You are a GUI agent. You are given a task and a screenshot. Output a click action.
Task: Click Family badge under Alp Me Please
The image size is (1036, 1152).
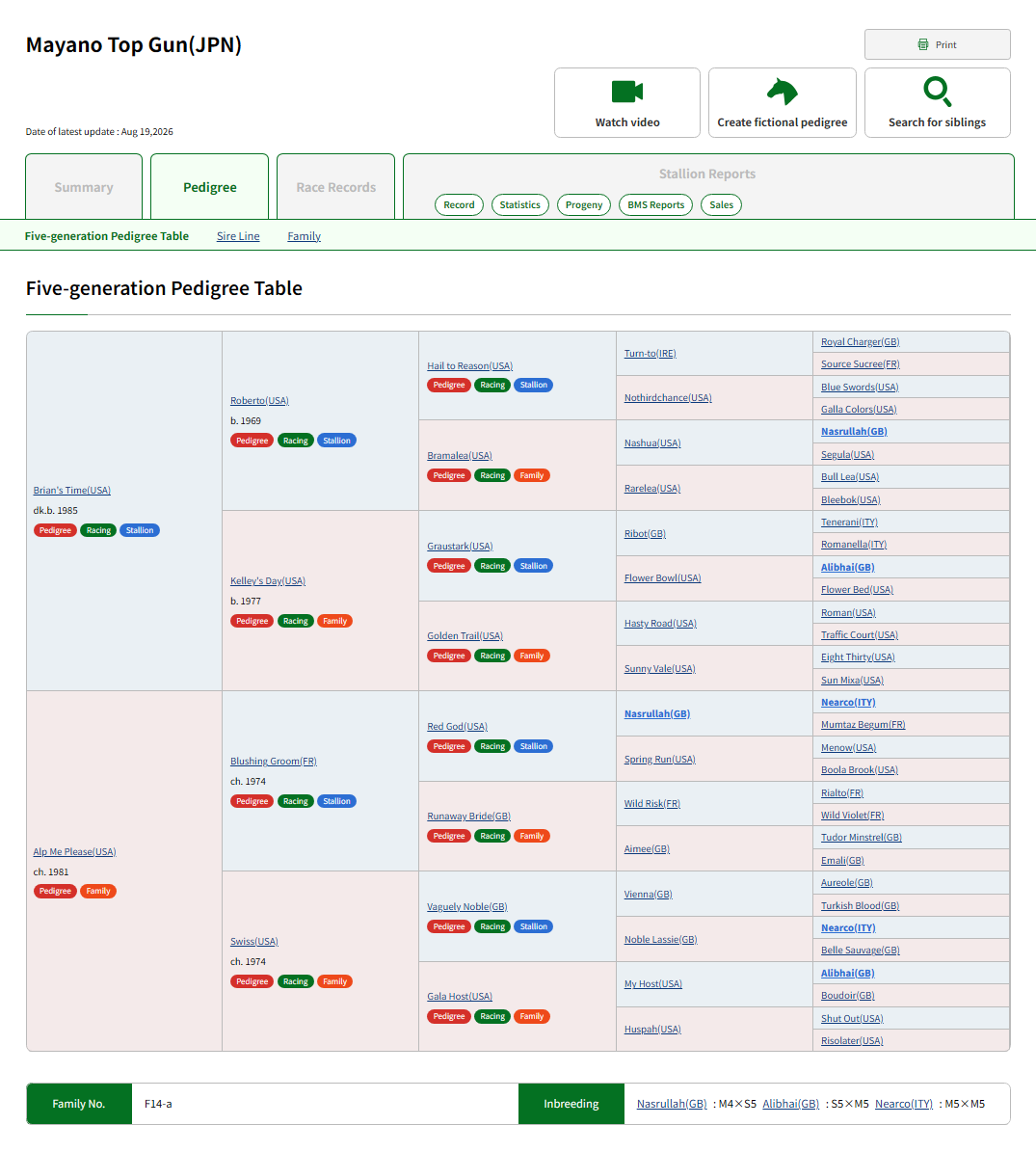coord(97,891)
